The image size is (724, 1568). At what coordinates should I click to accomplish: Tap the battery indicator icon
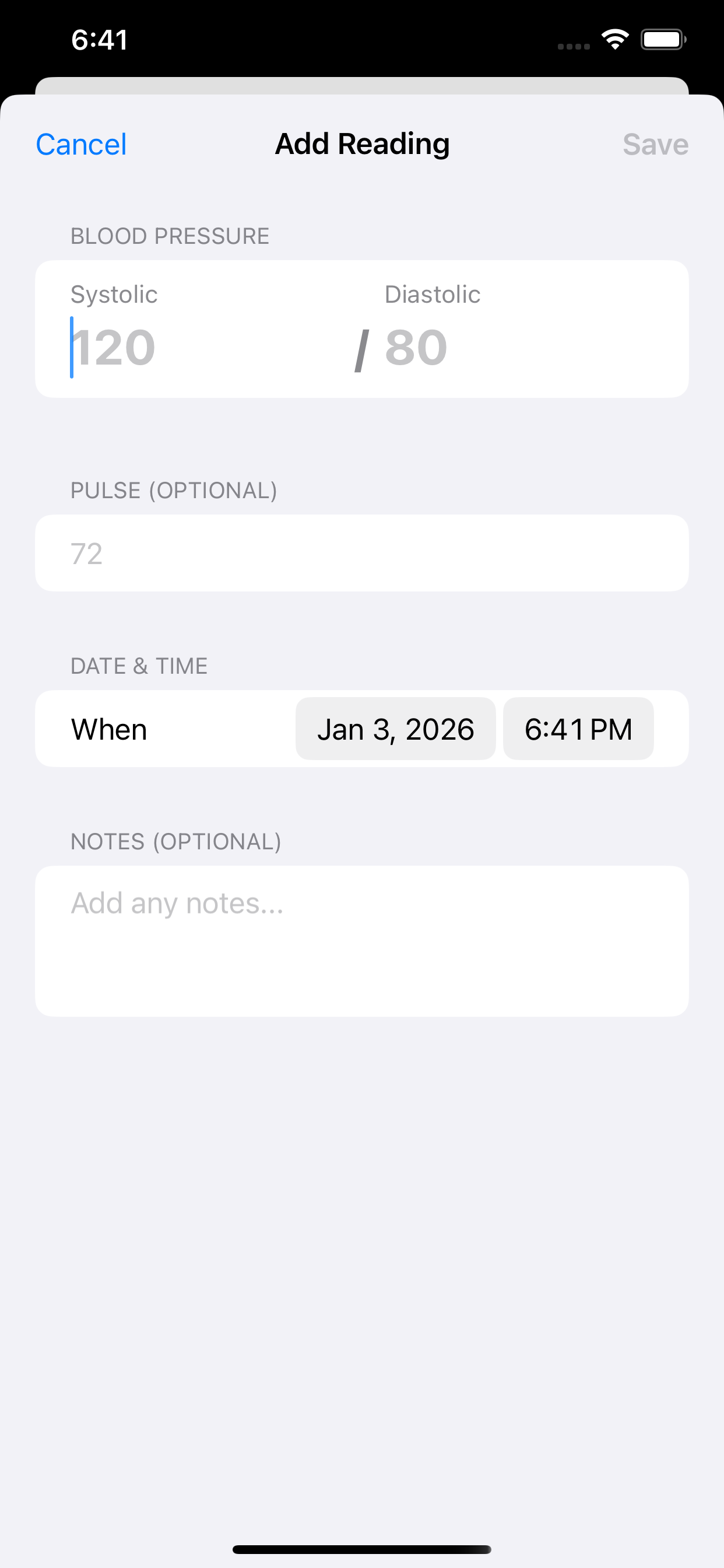[663, 40]
